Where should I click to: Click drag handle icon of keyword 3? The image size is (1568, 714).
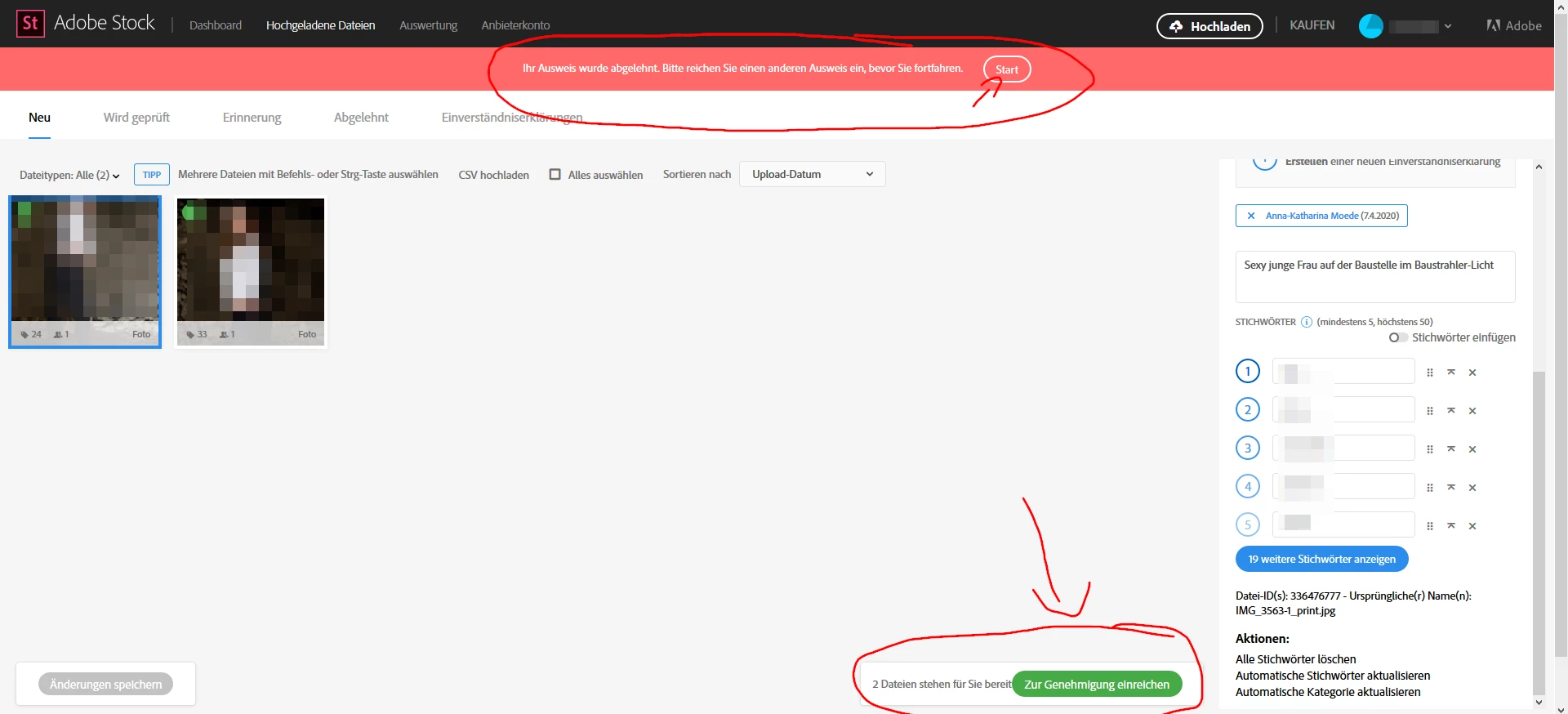point(1429,449)
